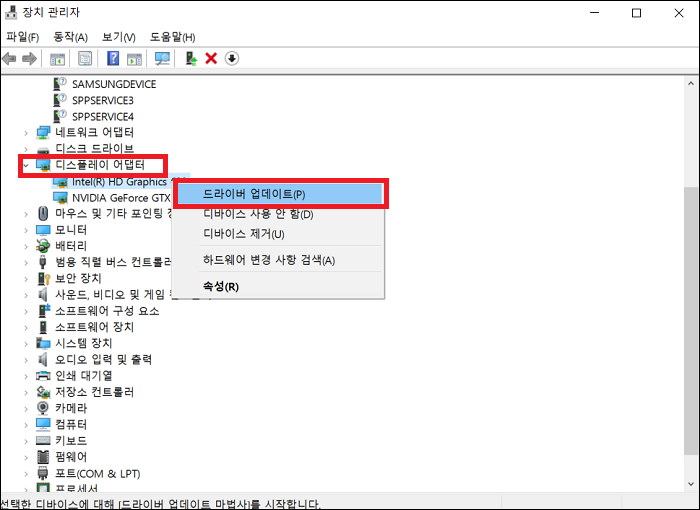Viewport: 700px width, 510px height.
Task: Maximize the Device Manager window
Action: click(637, 13)
